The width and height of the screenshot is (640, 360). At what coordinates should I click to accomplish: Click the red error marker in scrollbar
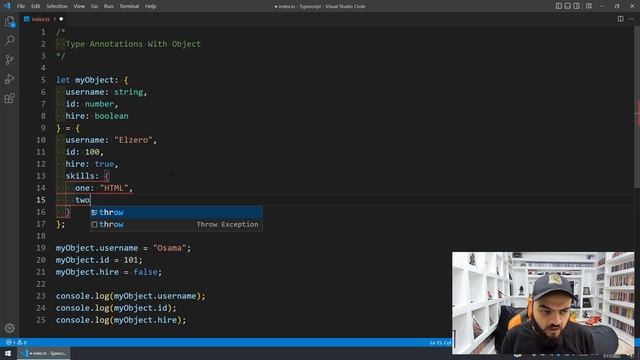(x=638, y=113)
